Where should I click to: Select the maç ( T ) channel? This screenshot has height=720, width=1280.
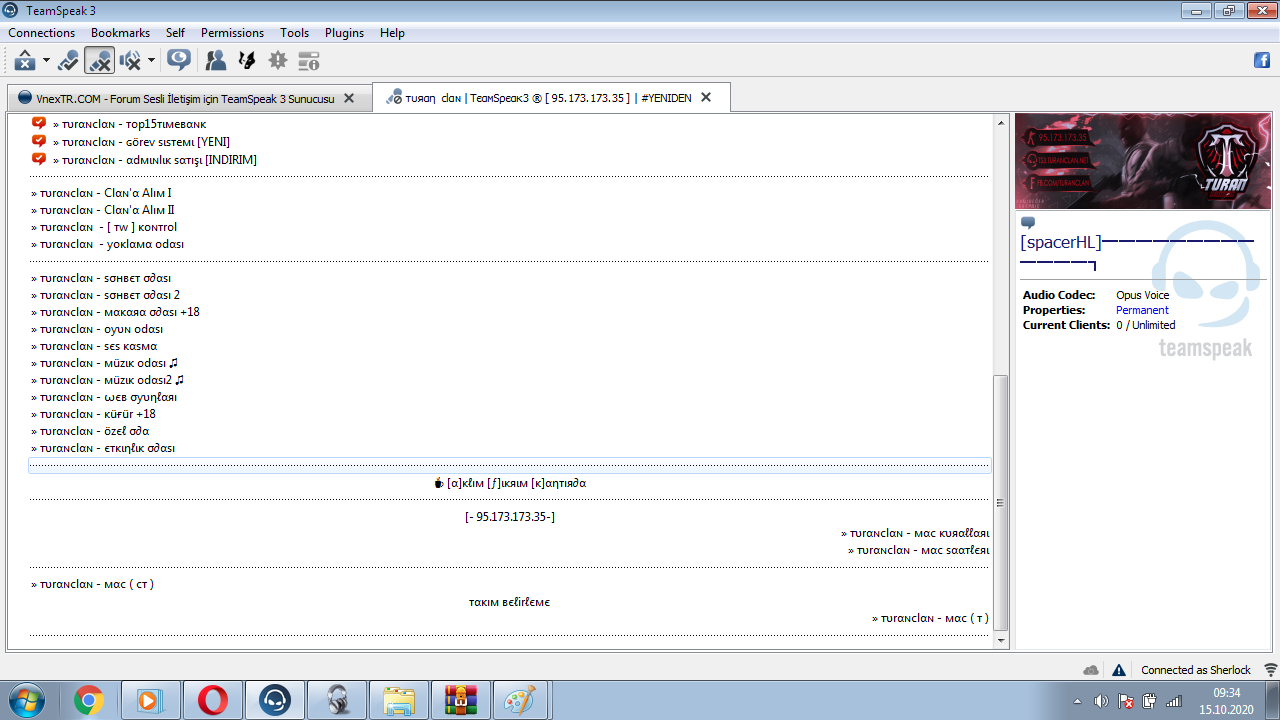930,618
